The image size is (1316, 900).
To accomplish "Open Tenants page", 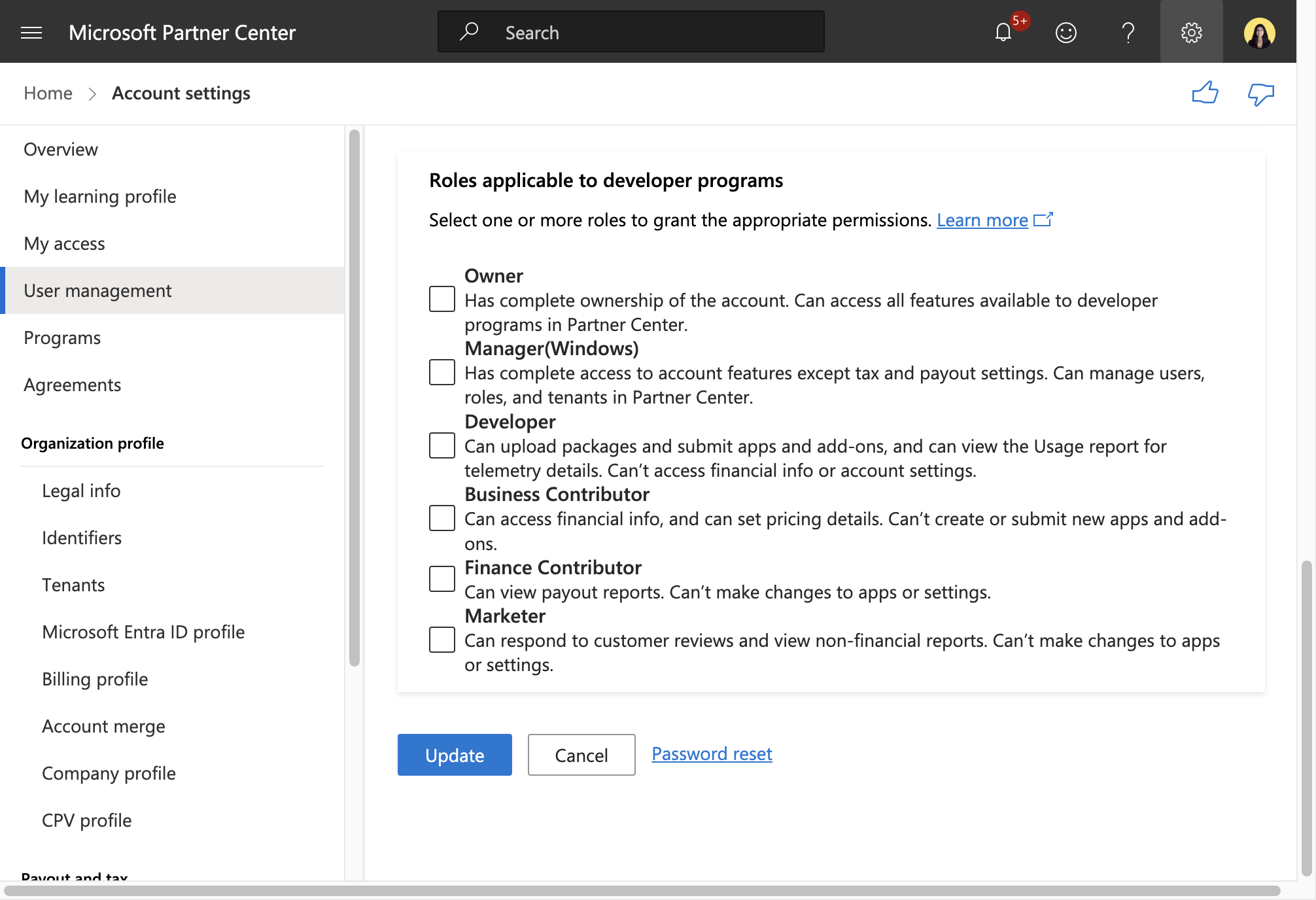I will click(x=173, y=585).
